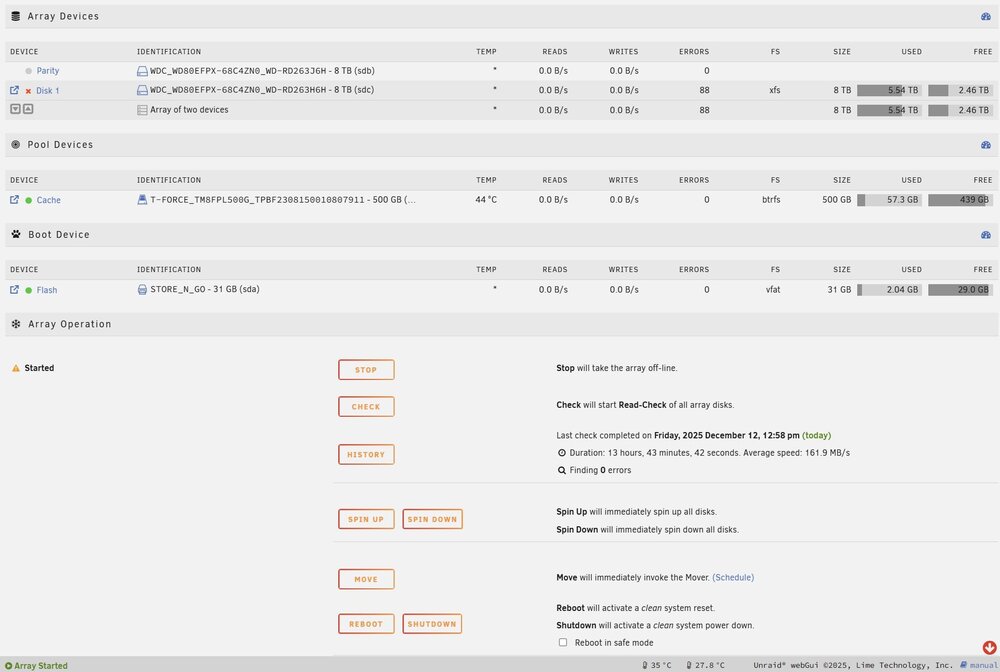Stop the array
Image resolution: width=1000 pixels, height=672 pixels.
tap(366, 370)
